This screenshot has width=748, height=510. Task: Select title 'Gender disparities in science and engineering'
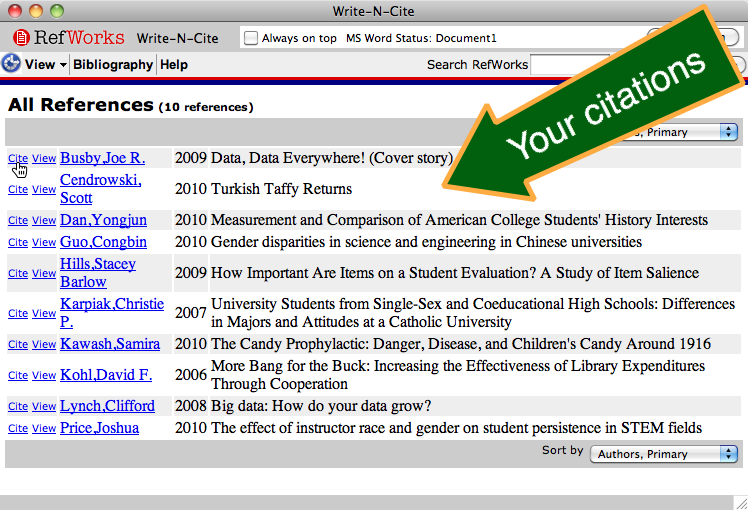click(426, 242)
